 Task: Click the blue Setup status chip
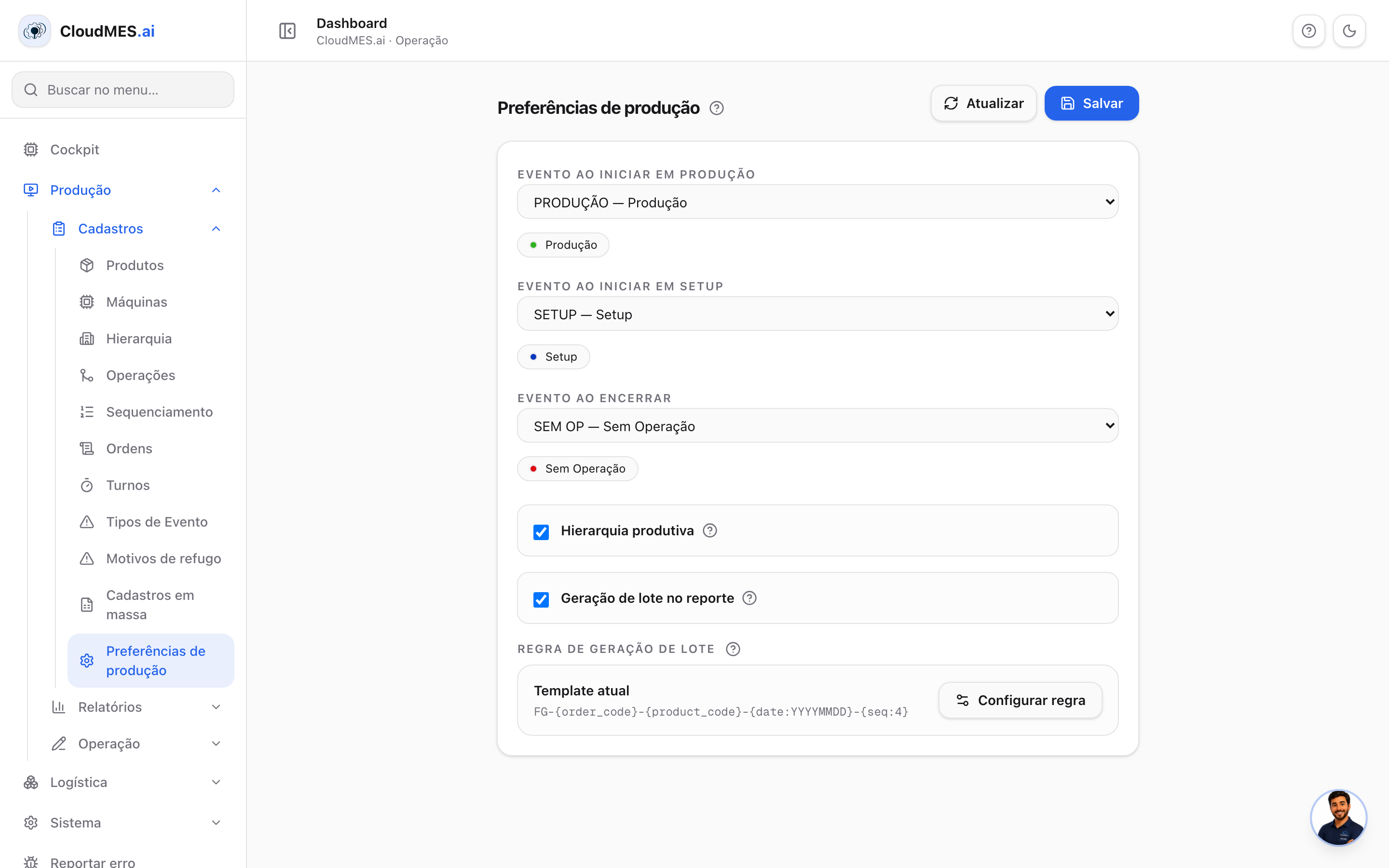point(553,357)
